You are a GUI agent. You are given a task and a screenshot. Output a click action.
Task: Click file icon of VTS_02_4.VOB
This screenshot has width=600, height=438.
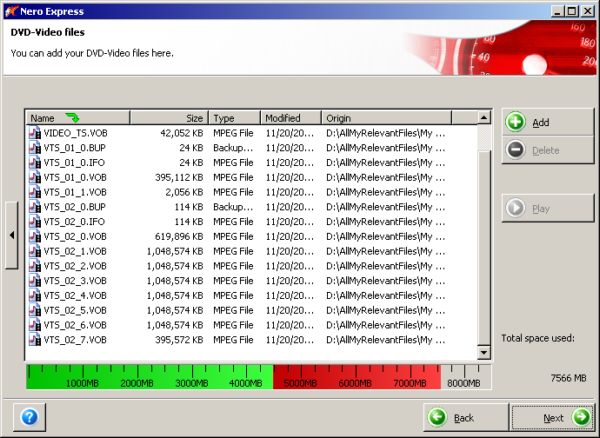click(x=35, y=296)
